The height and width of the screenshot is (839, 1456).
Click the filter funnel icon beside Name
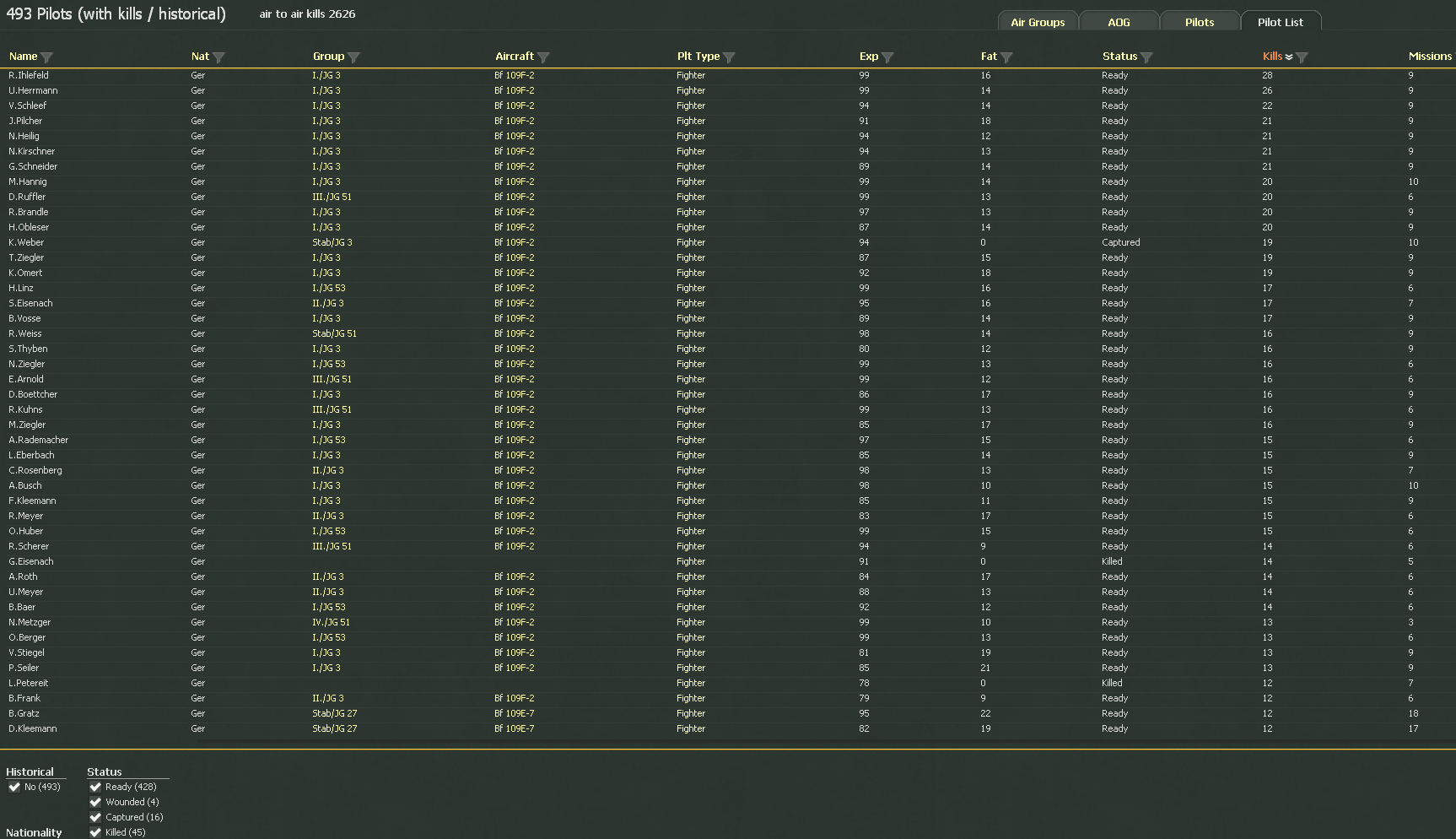tap(46, 57)
